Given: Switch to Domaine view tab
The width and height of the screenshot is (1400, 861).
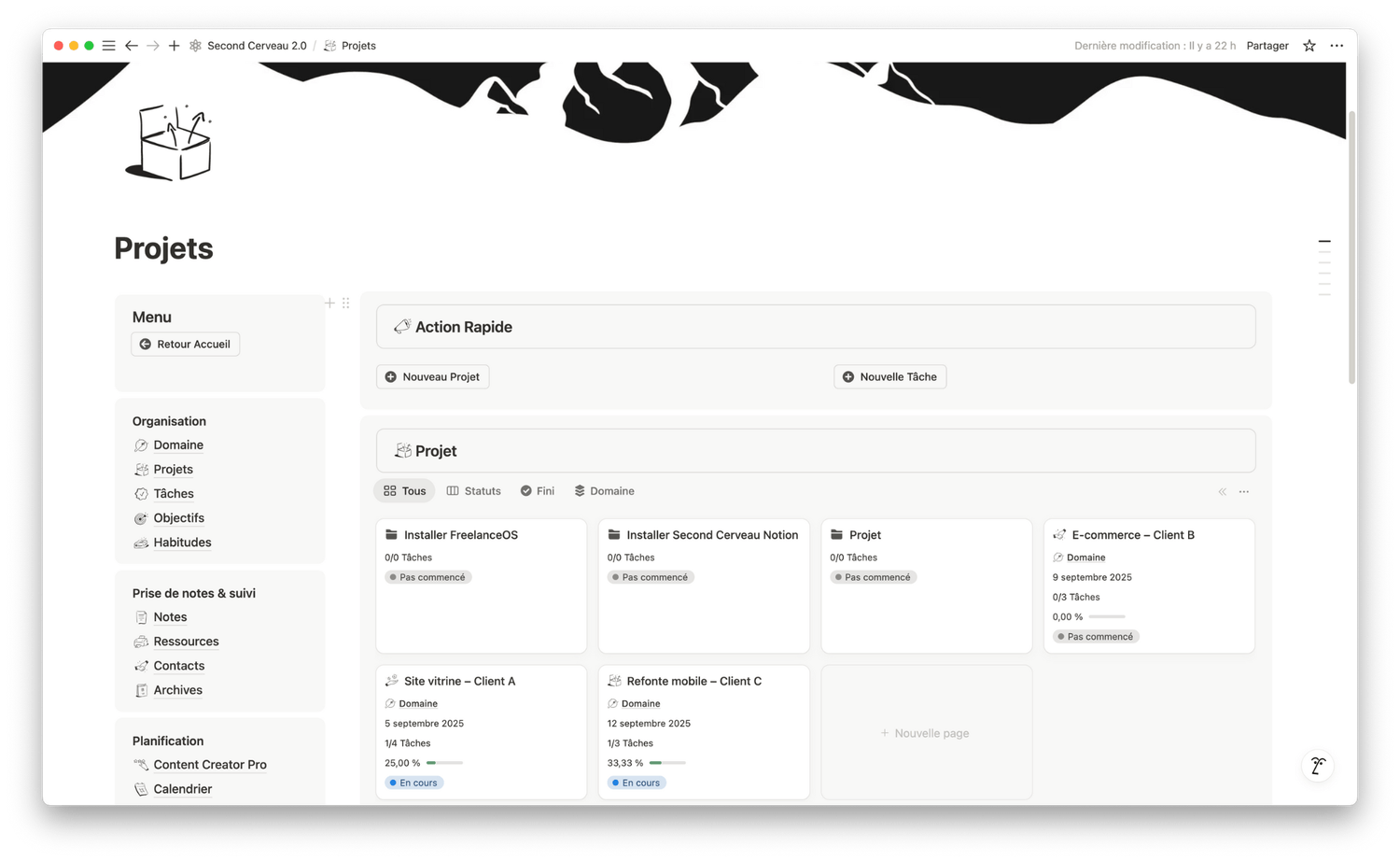Looking at the screenshot, I should 605,491.
